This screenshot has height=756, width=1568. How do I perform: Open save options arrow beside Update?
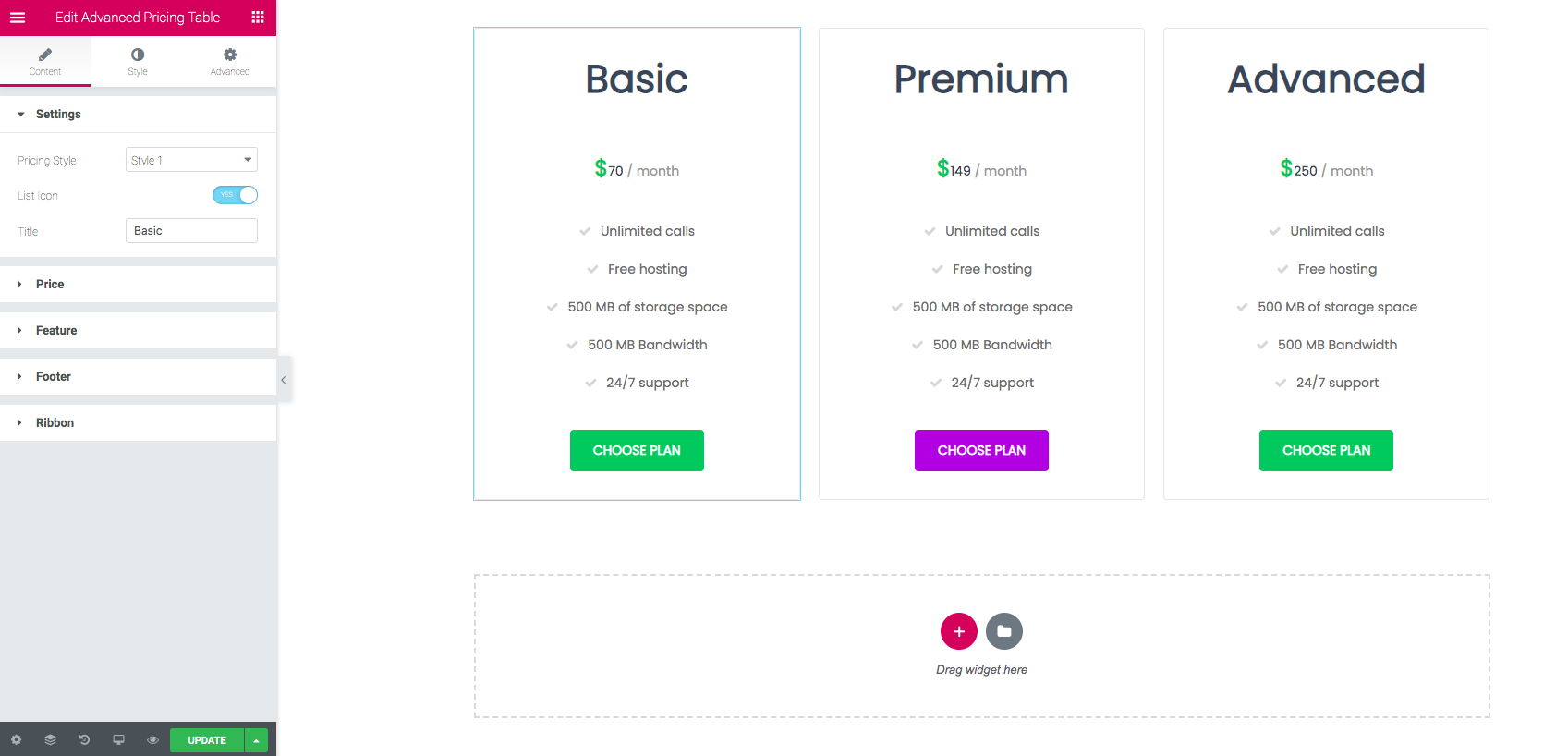click(x=256, y=740)
